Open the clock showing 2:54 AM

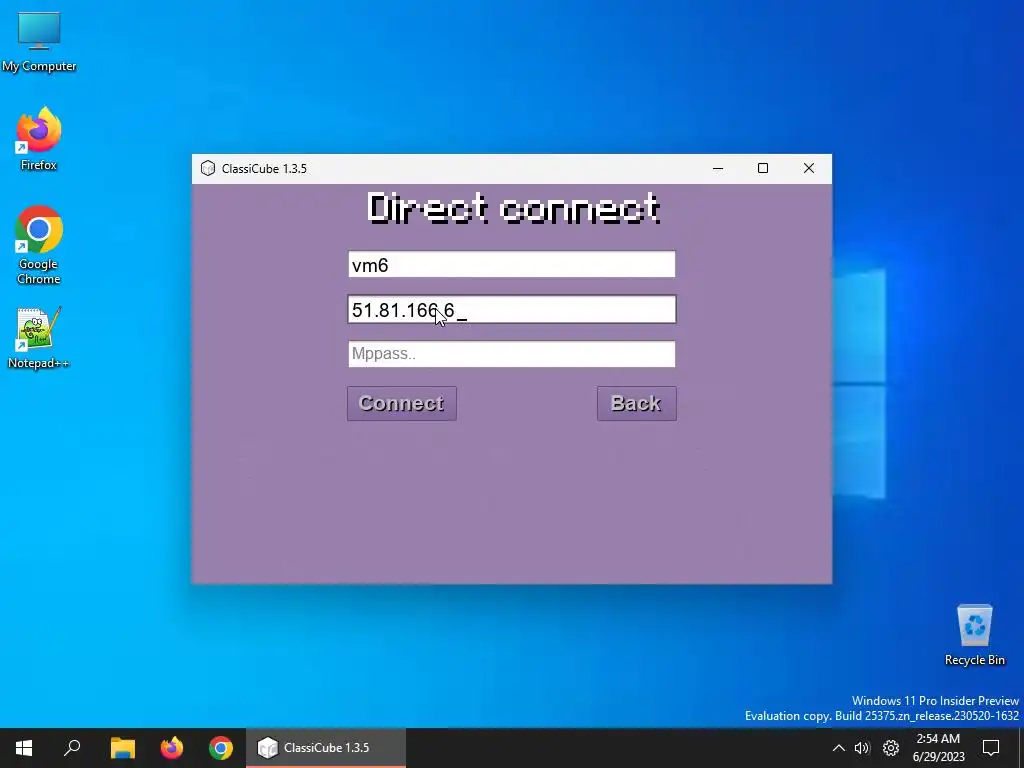coord(938,748)
